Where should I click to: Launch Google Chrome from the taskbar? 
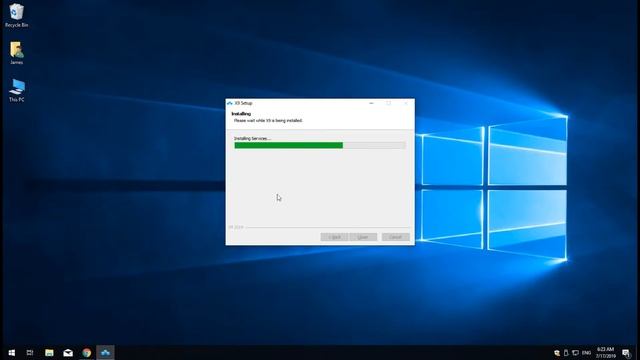[x=87, y=353]
